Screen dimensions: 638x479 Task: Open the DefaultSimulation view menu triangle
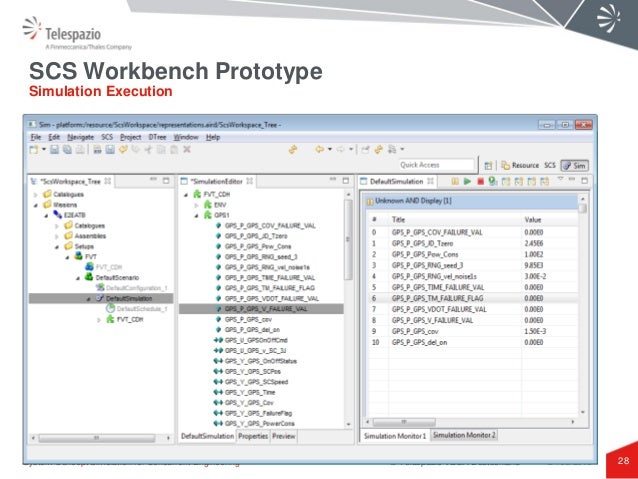click(560, 179)
